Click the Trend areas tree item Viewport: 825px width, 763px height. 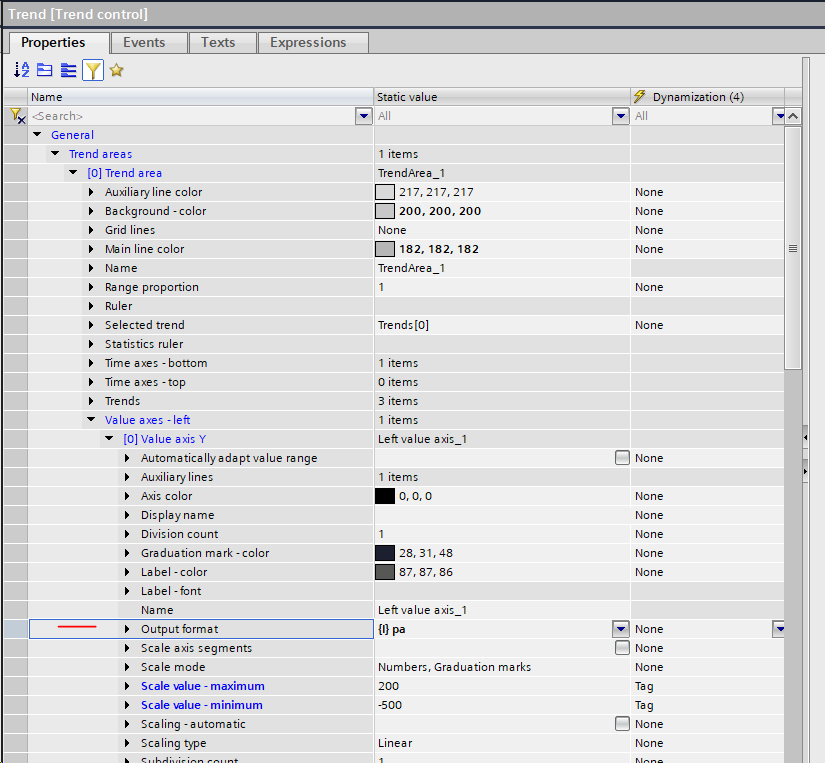(x=100, y=154)
